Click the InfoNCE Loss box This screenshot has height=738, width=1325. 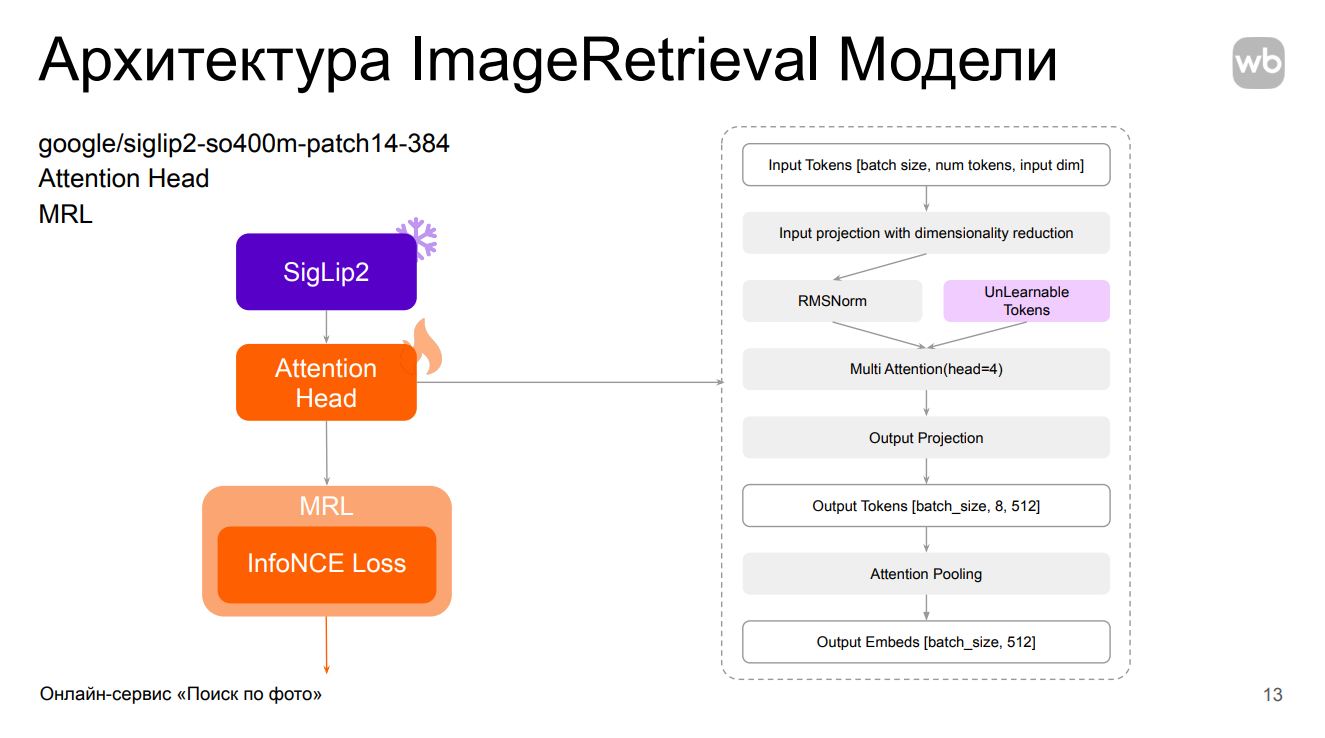[x=327, y=564]
